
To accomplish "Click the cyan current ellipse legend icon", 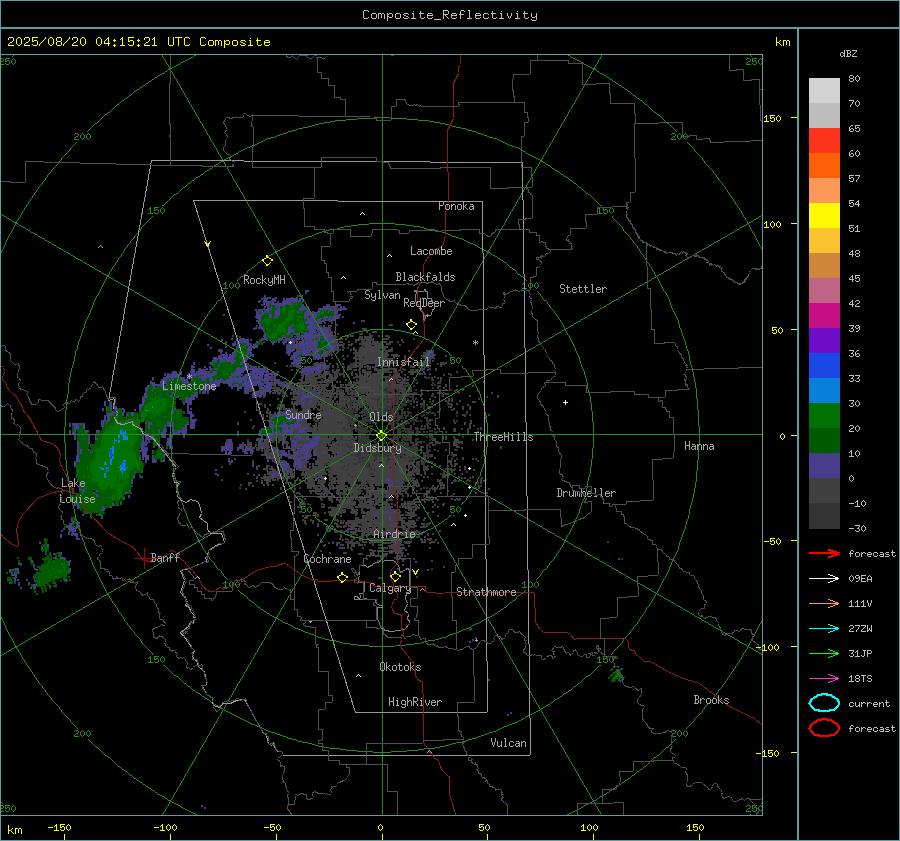I will tap(824, 703).
